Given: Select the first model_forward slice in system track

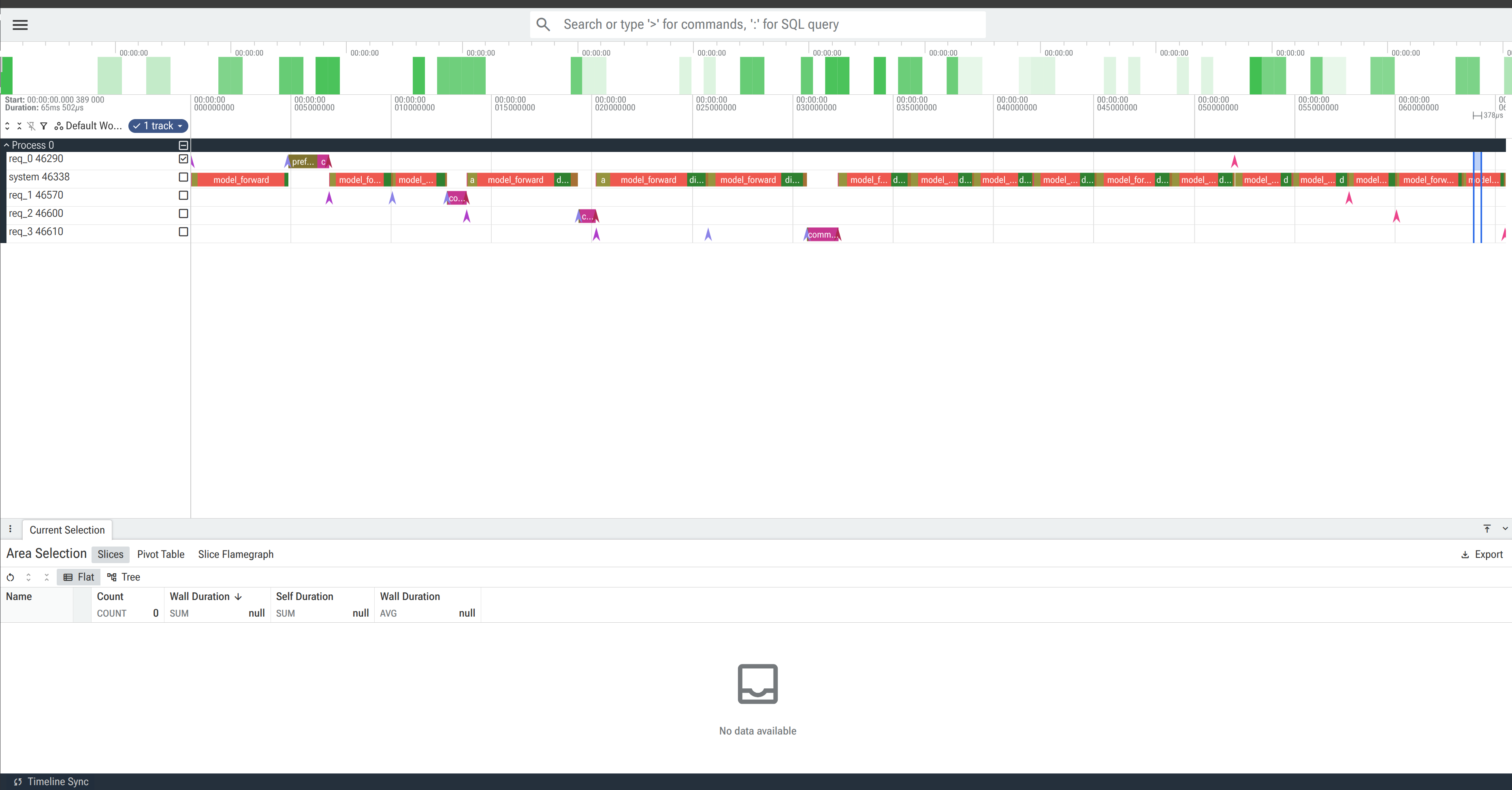Looking at the screenshot, I should click(x=241, y=179).
